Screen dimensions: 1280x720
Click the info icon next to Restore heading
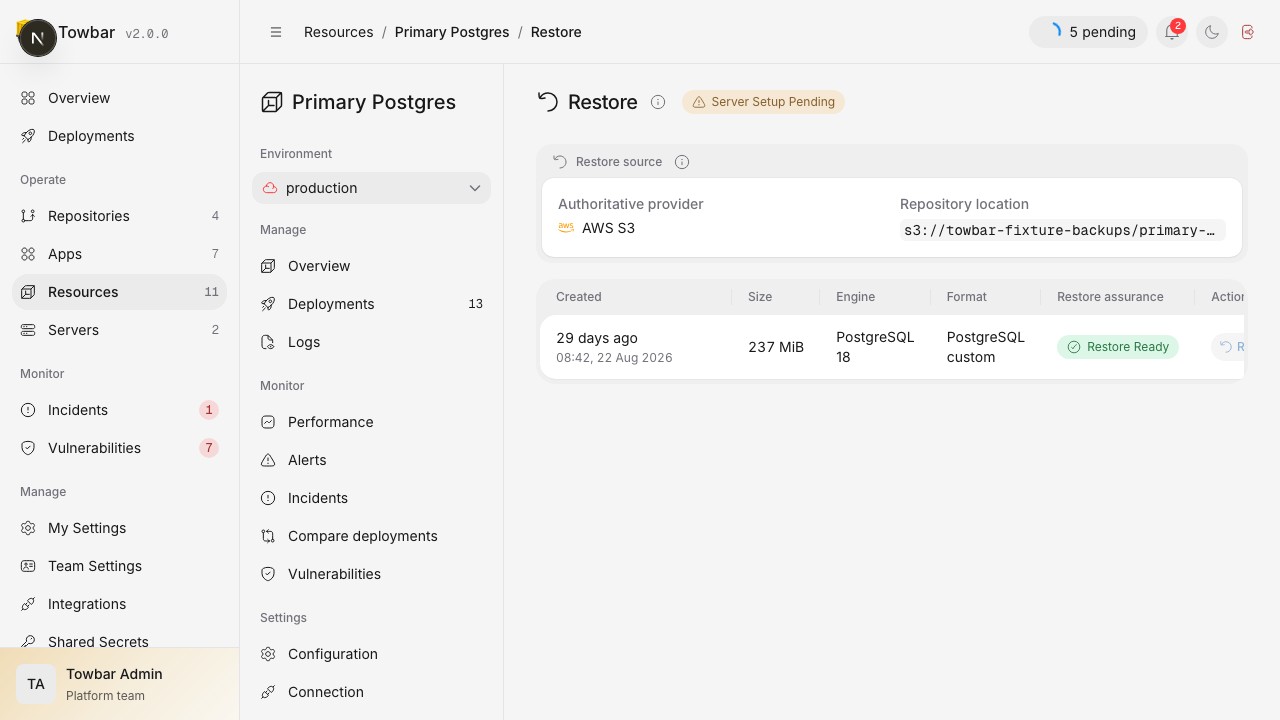pyautogui.click(x=658, y=102)
